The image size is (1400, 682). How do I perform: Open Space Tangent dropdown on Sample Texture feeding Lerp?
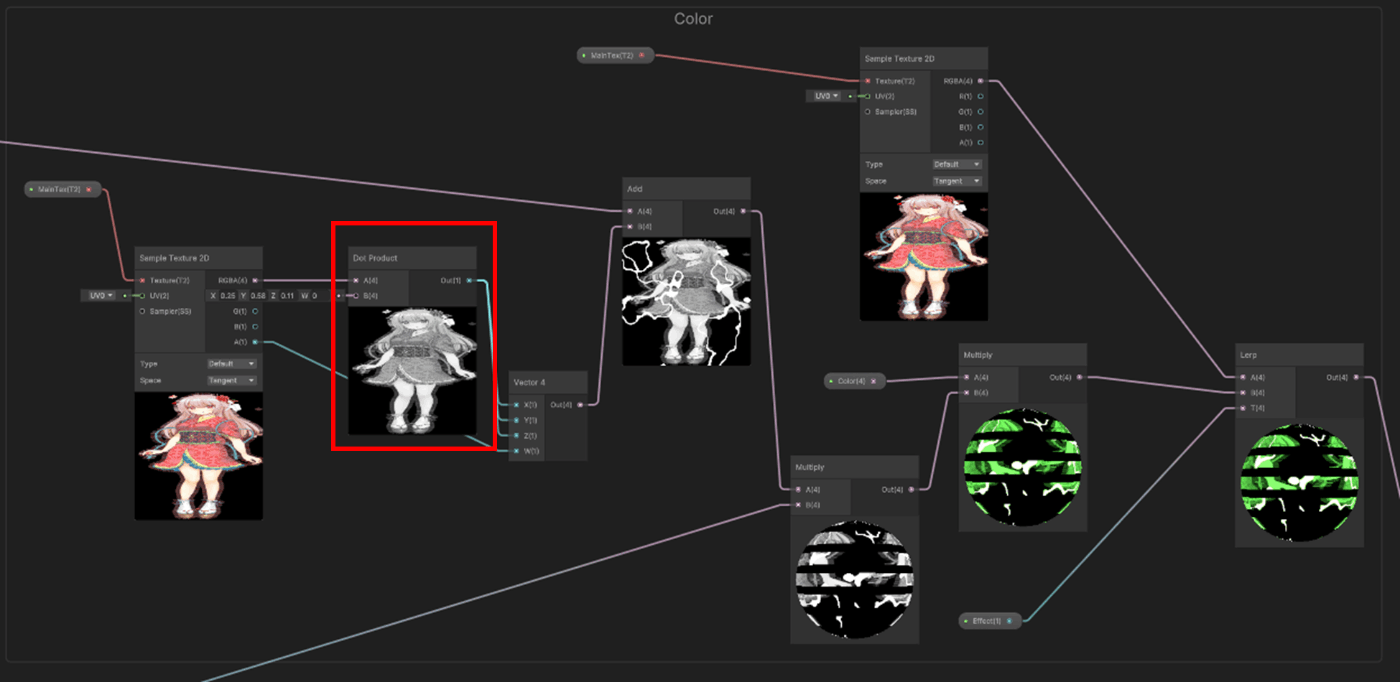pos(957,181)
